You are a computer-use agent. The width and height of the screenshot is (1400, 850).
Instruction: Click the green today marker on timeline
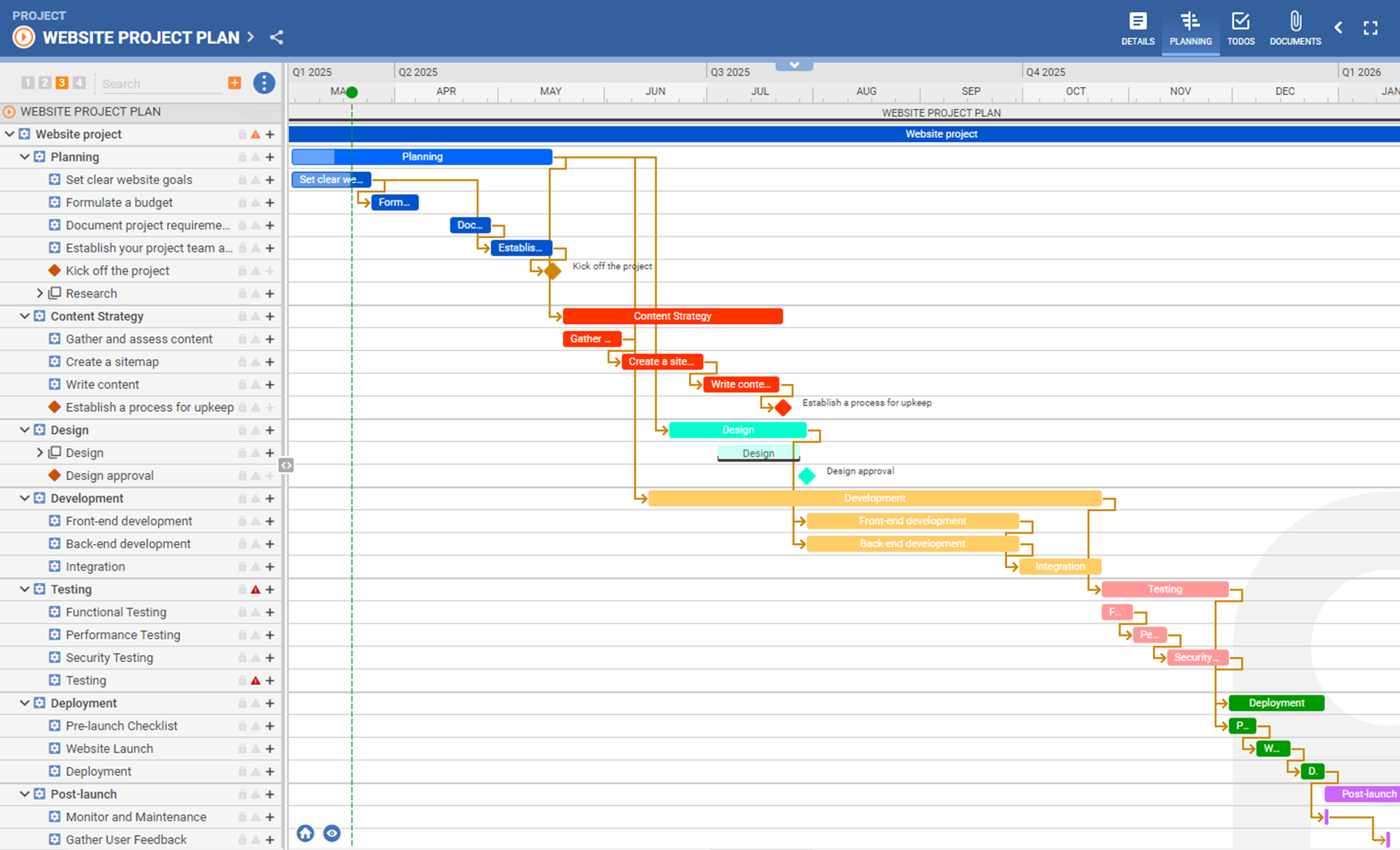pos(352,92)
